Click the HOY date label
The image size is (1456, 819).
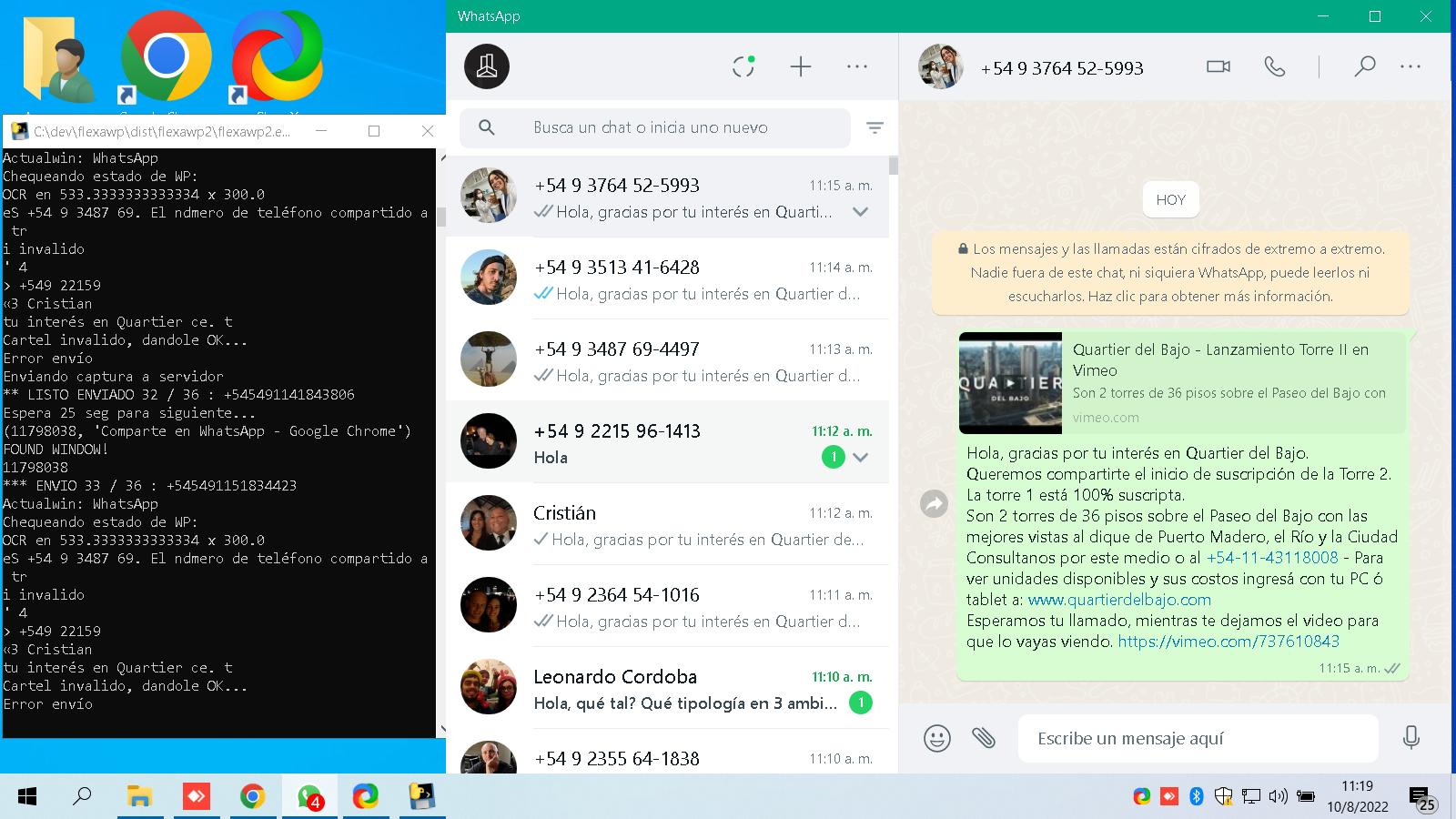[1170, 199]
